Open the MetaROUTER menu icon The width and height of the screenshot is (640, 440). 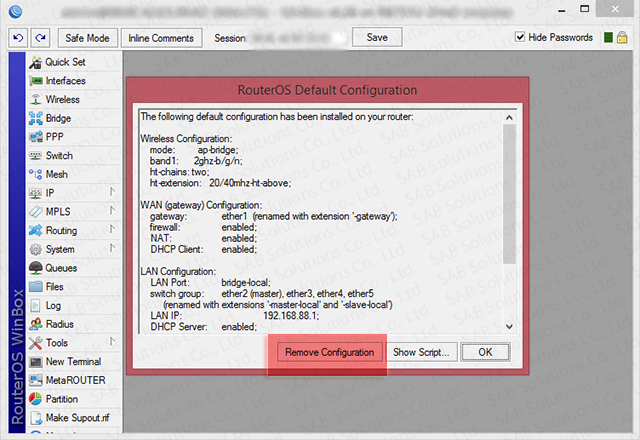tap(36, 380)
